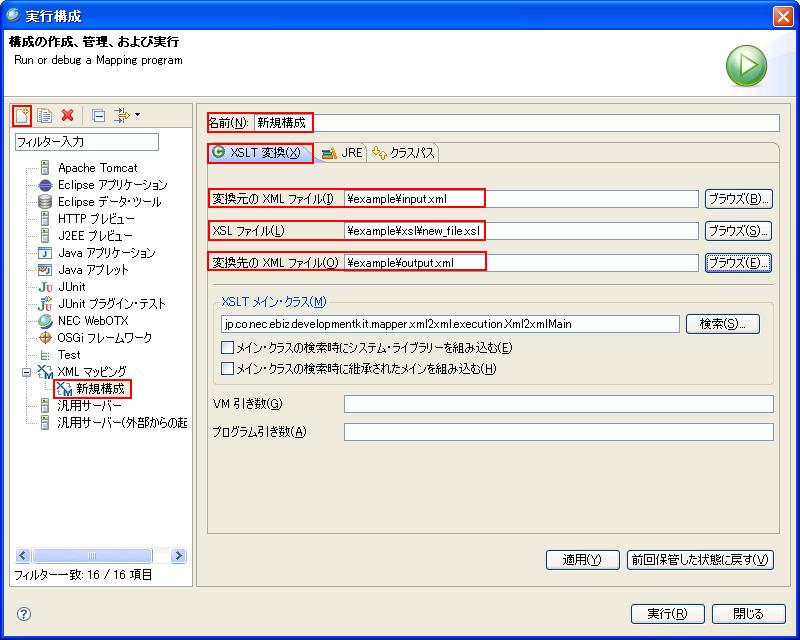Image resolution: width=800 pixels, height=640 pixels.
Task: Switch to the JRE tab
Action: [342, 153]
